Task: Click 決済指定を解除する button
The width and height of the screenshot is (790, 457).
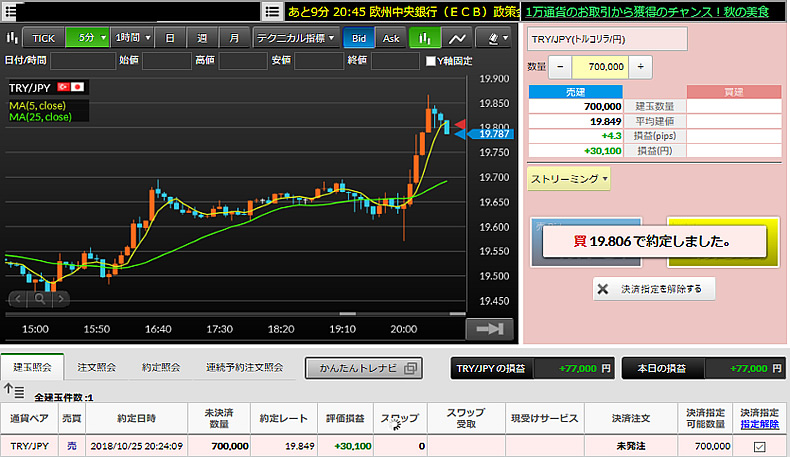Action: 653,289
